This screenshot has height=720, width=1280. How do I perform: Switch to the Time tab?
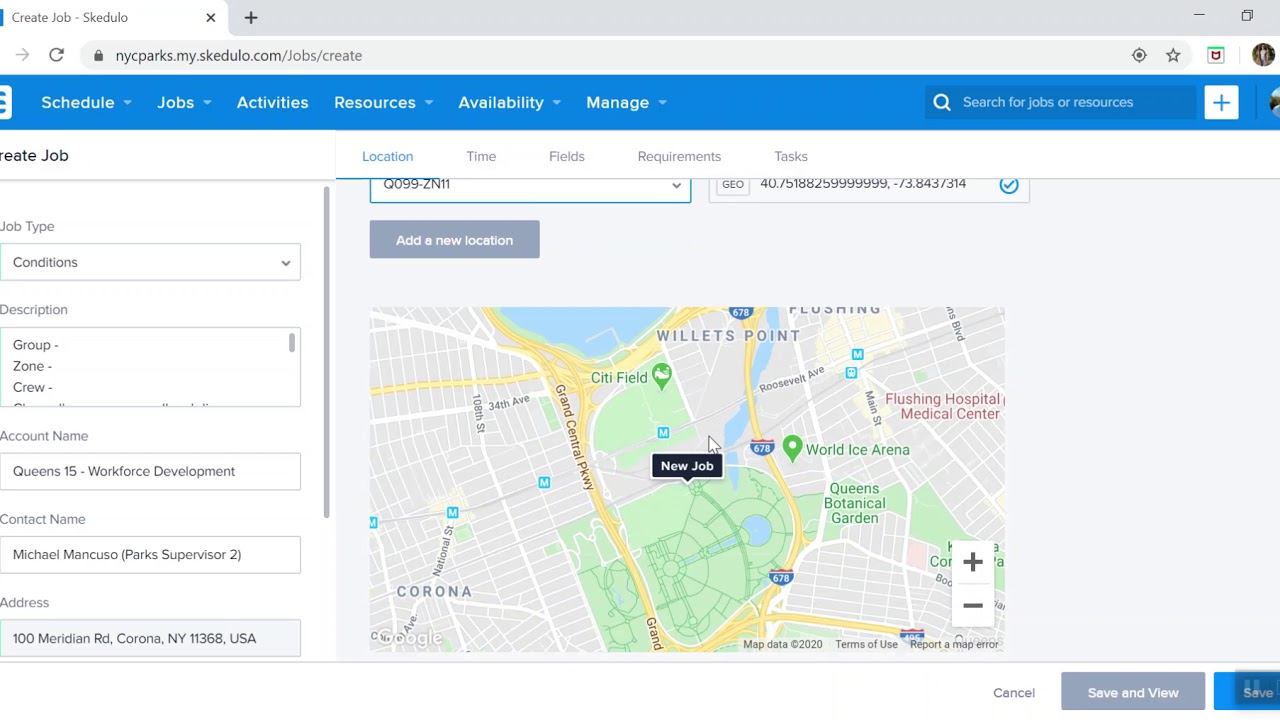(481, 156)
